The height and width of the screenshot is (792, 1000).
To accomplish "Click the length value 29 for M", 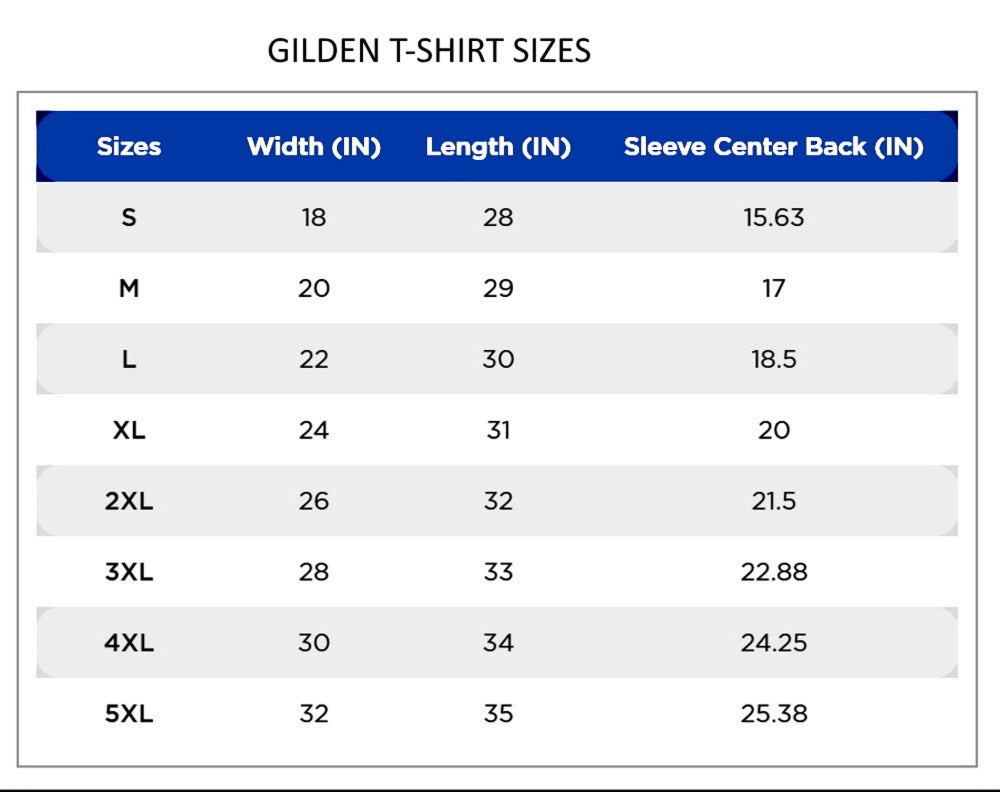I will [498, 288].
